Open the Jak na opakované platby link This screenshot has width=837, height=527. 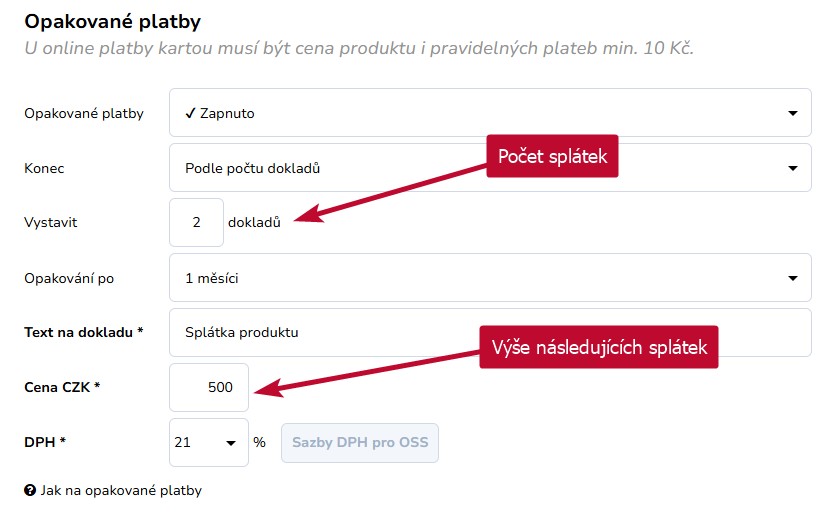121,490
